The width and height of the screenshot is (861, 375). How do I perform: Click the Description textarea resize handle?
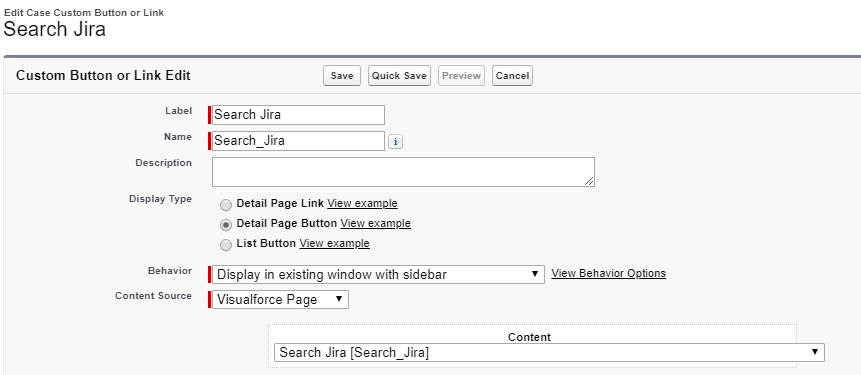click(x=589, y=181)
